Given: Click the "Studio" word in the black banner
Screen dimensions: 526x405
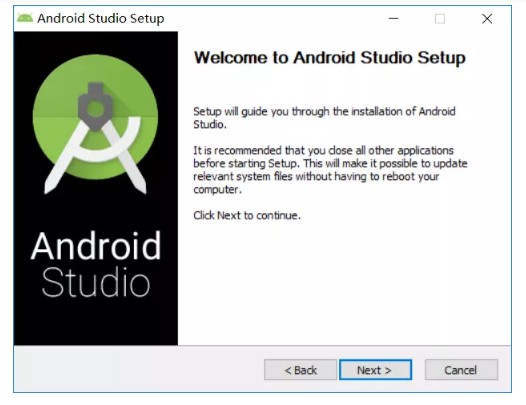Looking at the screenshot, I should tap(96, 282).
